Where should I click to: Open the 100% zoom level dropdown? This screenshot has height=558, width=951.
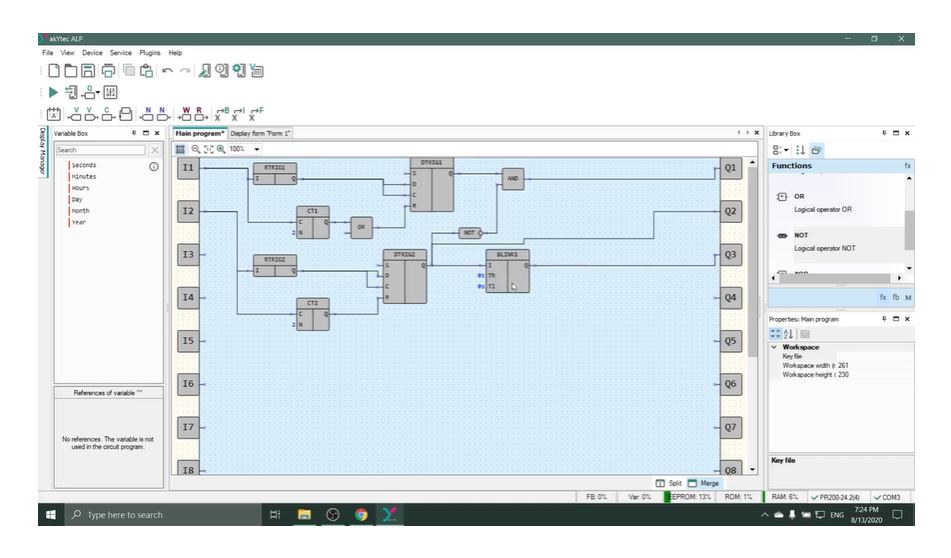click(x=257, y=149)
